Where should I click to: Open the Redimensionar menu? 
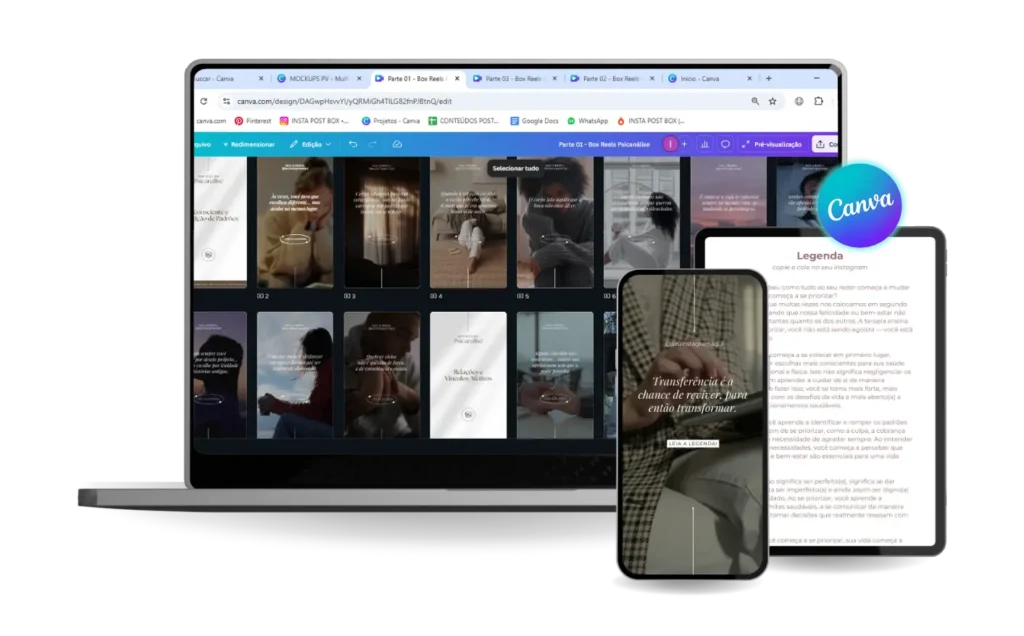pyautogui.click(x=248, y=144)
